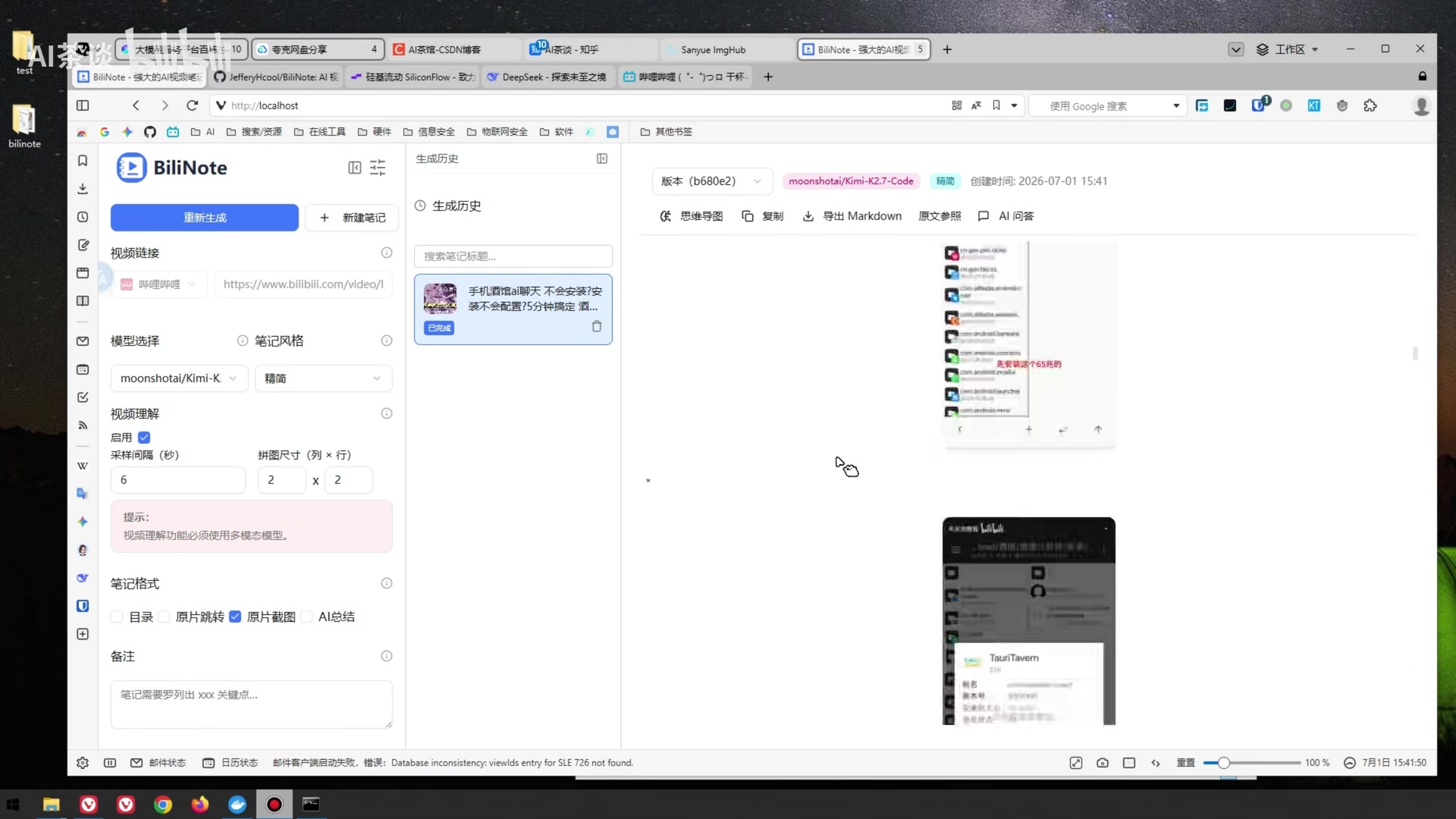
Task: Open the 版本 (b680e2) version dropdown
Action: point(712,181)
